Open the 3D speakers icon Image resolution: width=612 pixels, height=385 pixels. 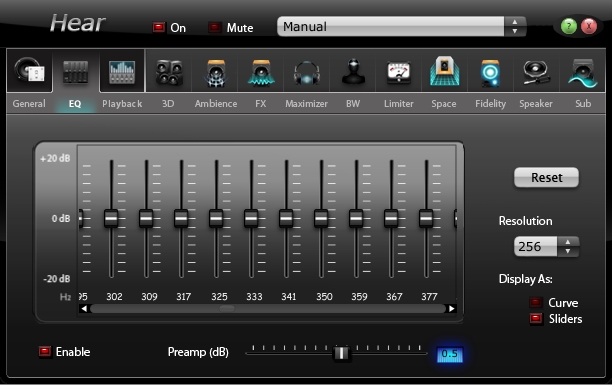169,73
